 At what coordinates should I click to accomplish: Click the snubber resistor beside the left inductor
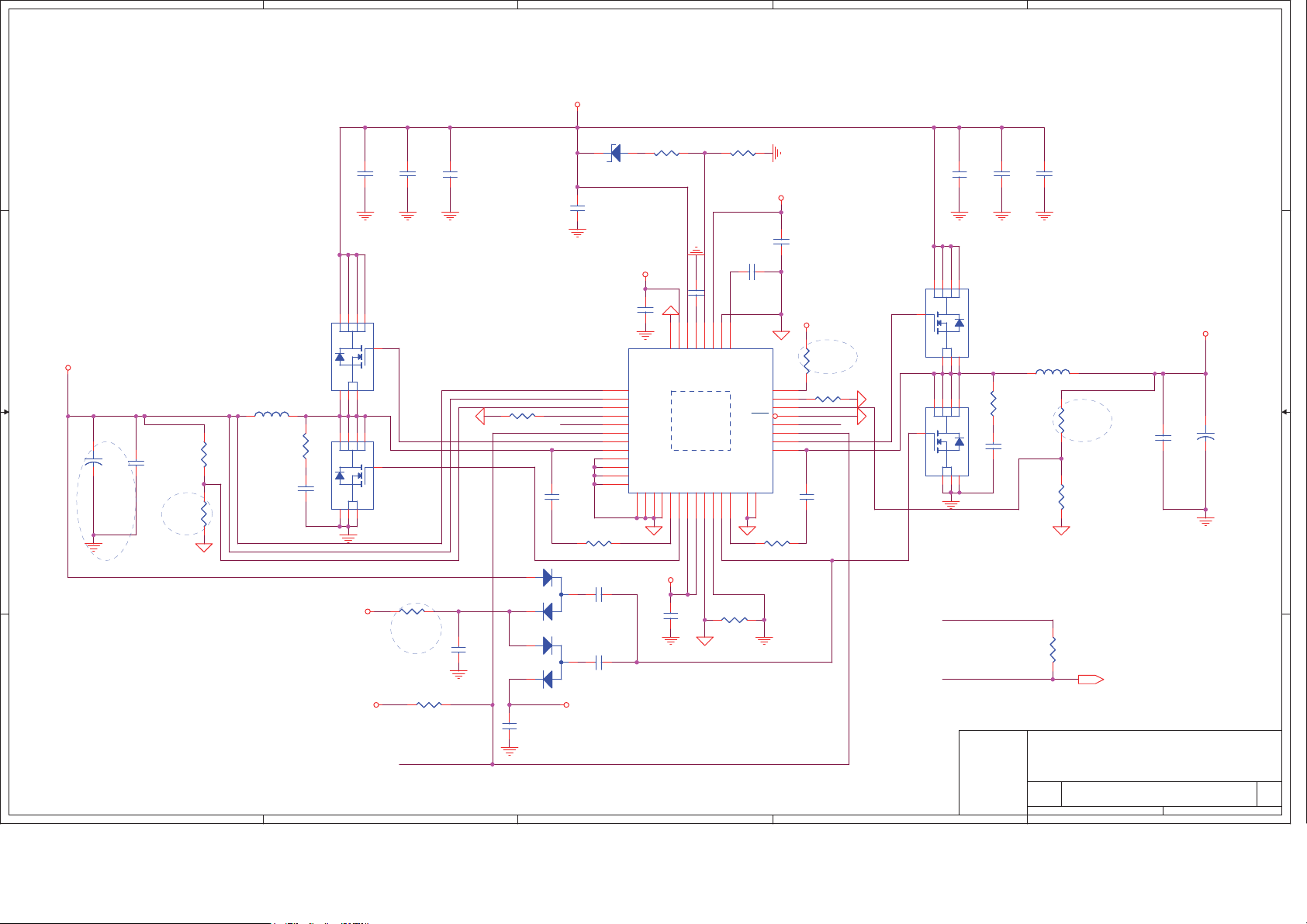(x=306, y=446)
